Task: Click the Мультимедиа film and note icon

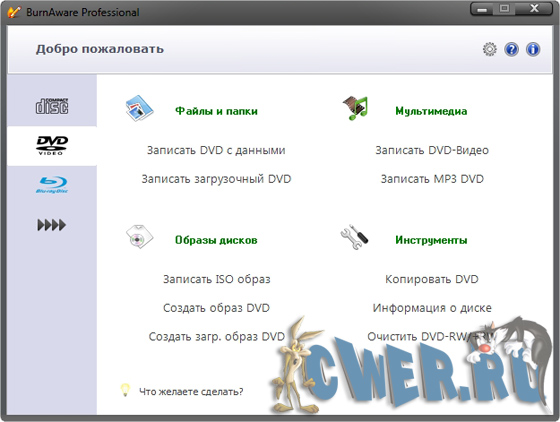Action: tap(355, 108)
